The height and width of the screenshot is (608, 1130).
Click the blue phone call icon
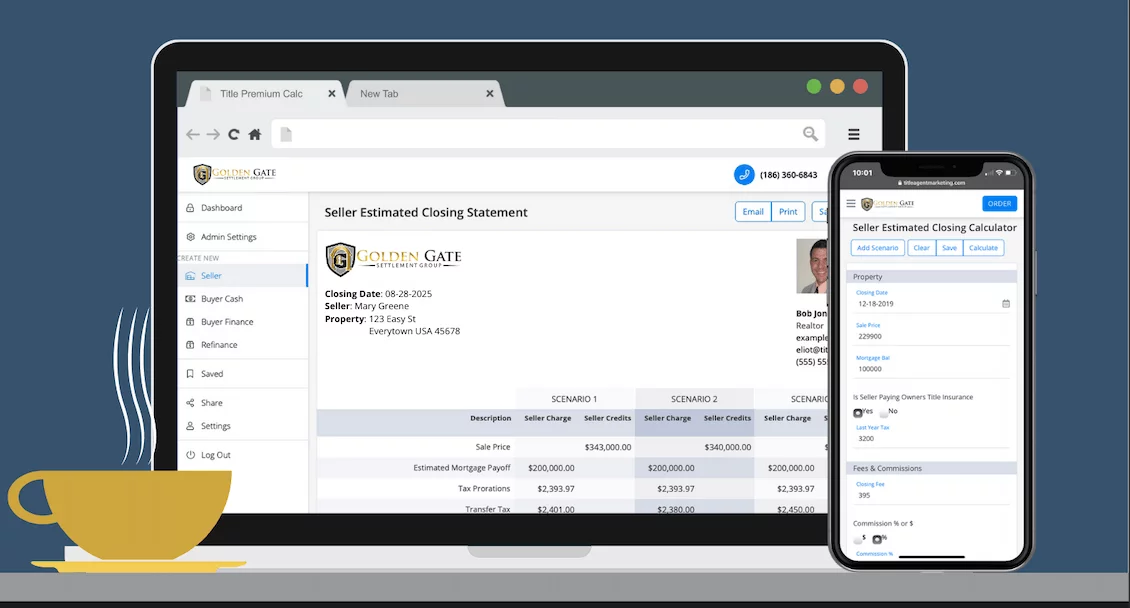click(x=743, y=175)
